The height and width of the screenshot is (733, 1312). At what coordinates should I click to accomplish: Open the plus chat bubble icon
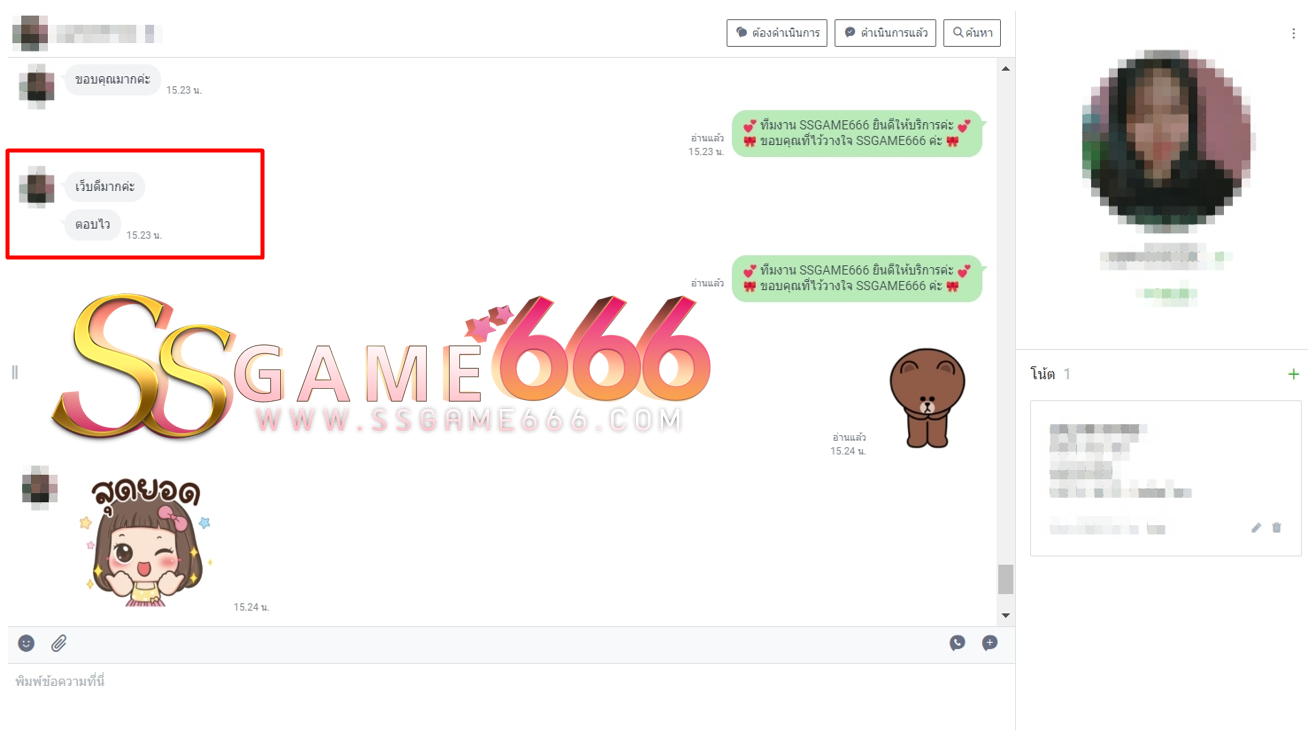pos(990,643)
